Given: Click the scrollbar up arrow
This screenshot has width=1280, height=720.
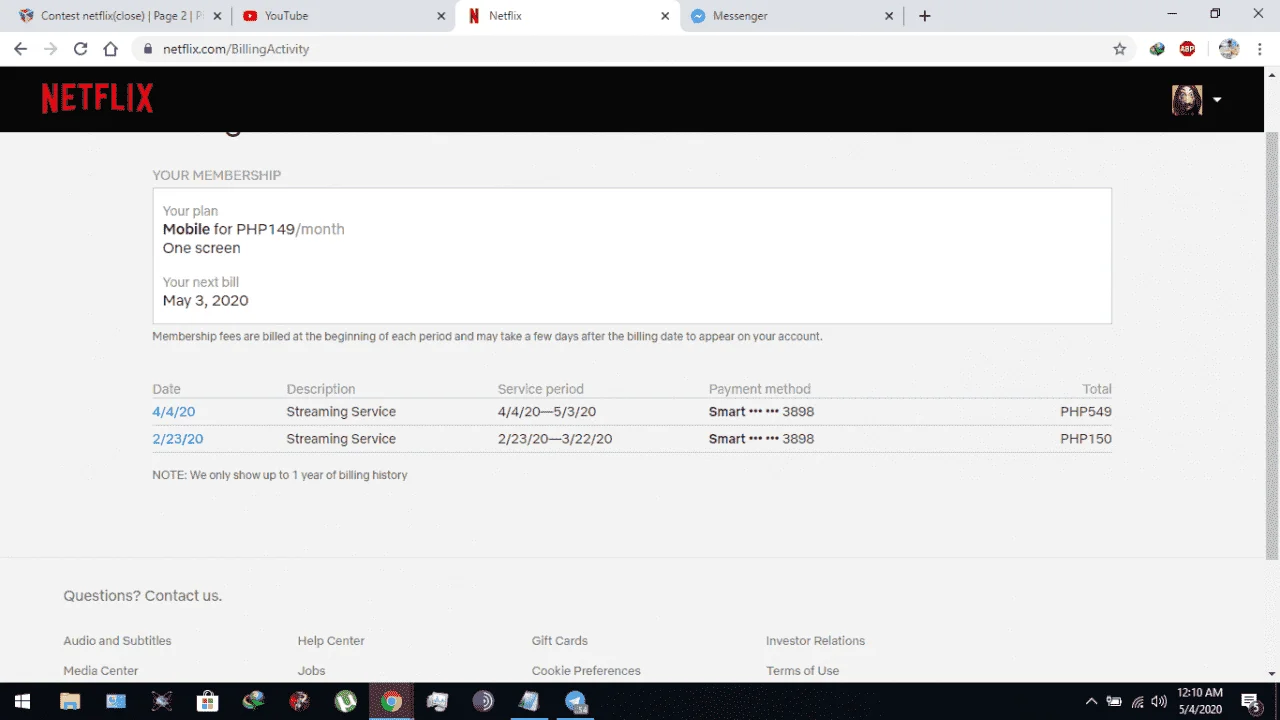Looking at the screenshot, I should (x=1272, y=75).
